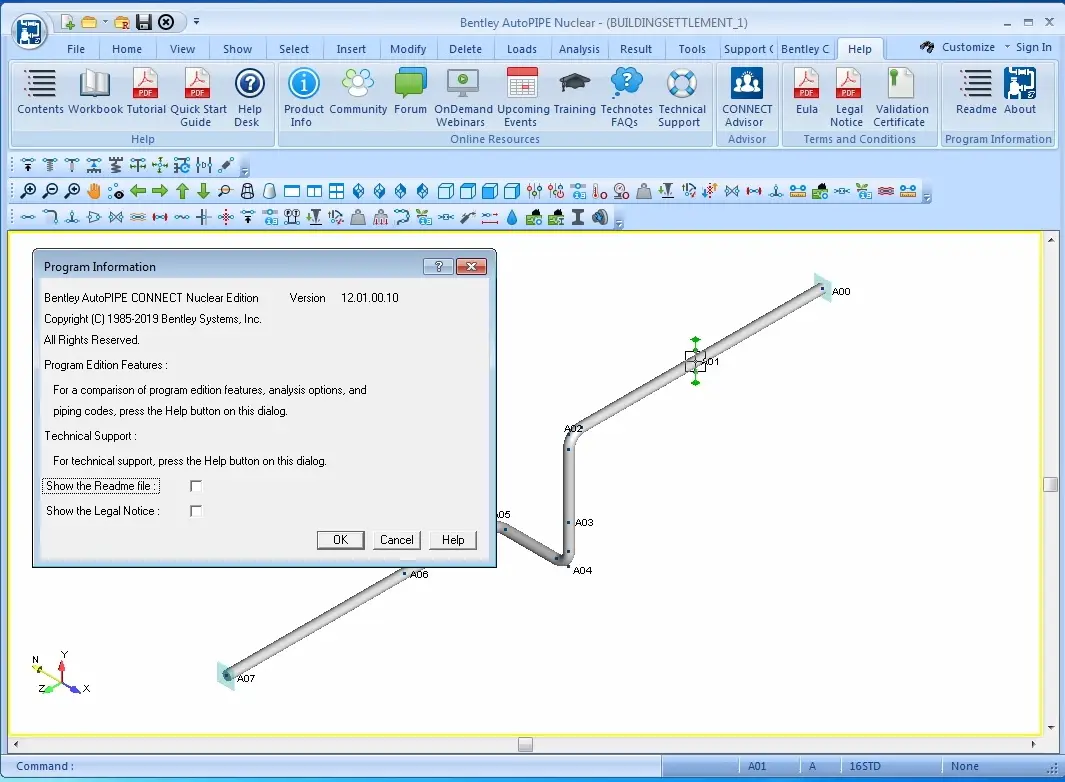Click the horizontal scrollbar thumb
This screenshot has width=1065, height=782.
click(x=525, y=745)
